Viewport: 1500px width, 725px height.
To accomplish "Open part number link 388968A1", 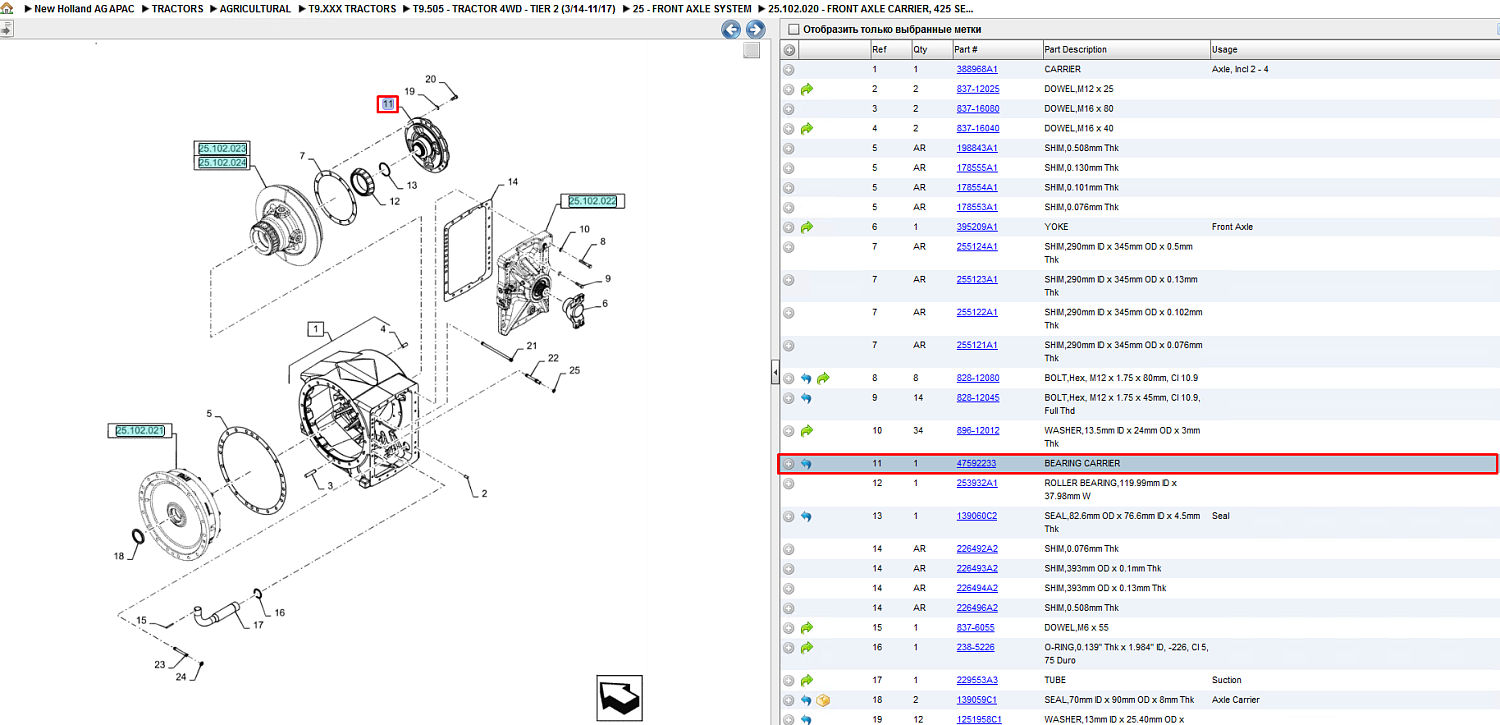I will (977, 69).
